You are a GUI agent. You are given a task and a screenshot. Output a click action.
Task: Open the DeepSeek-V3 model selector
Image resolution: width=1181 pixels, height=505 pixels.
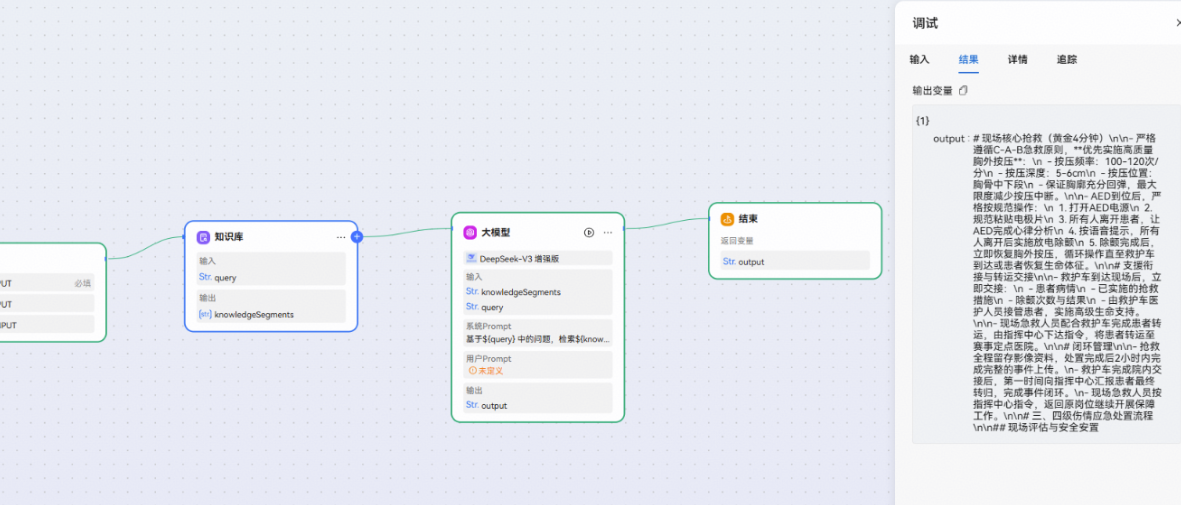538,259
